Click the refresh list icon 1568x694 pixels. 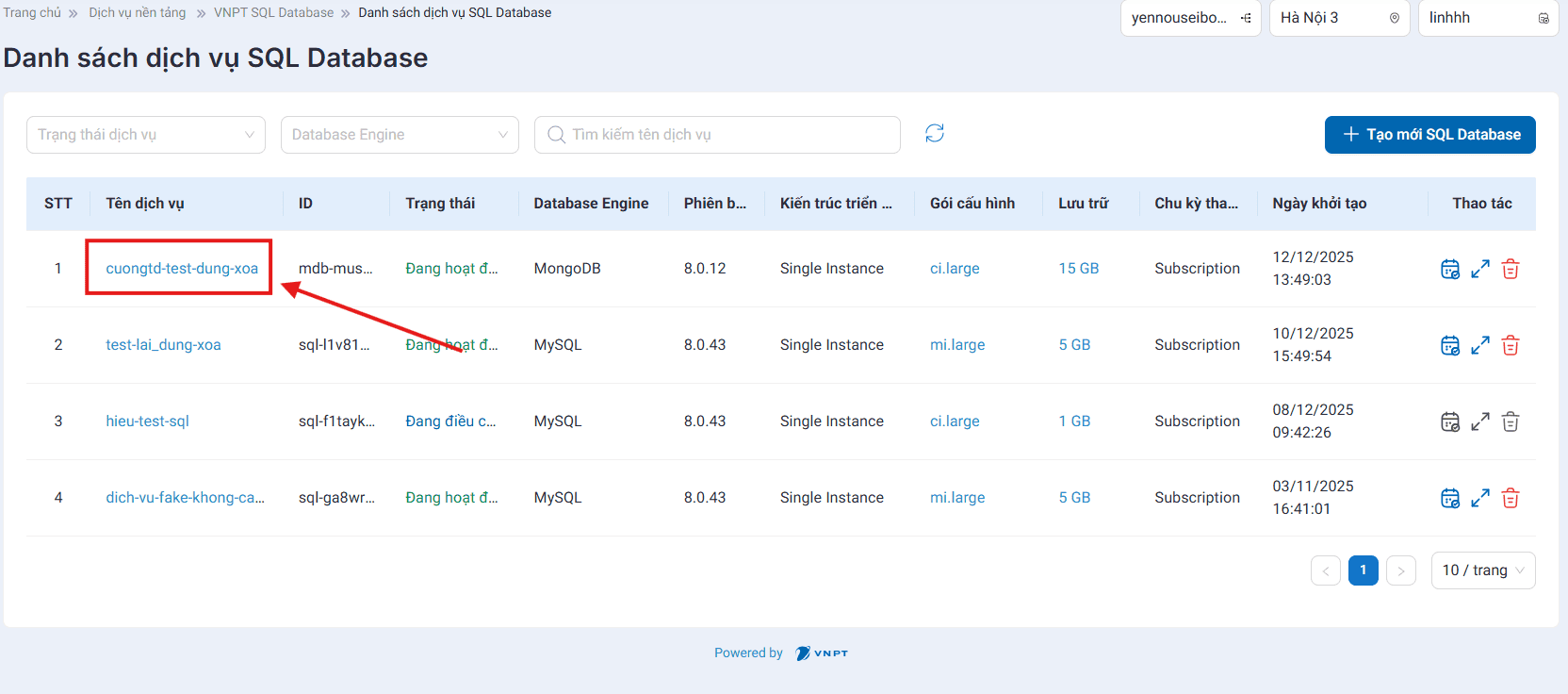pyautogui.click(x=934, y=134)
